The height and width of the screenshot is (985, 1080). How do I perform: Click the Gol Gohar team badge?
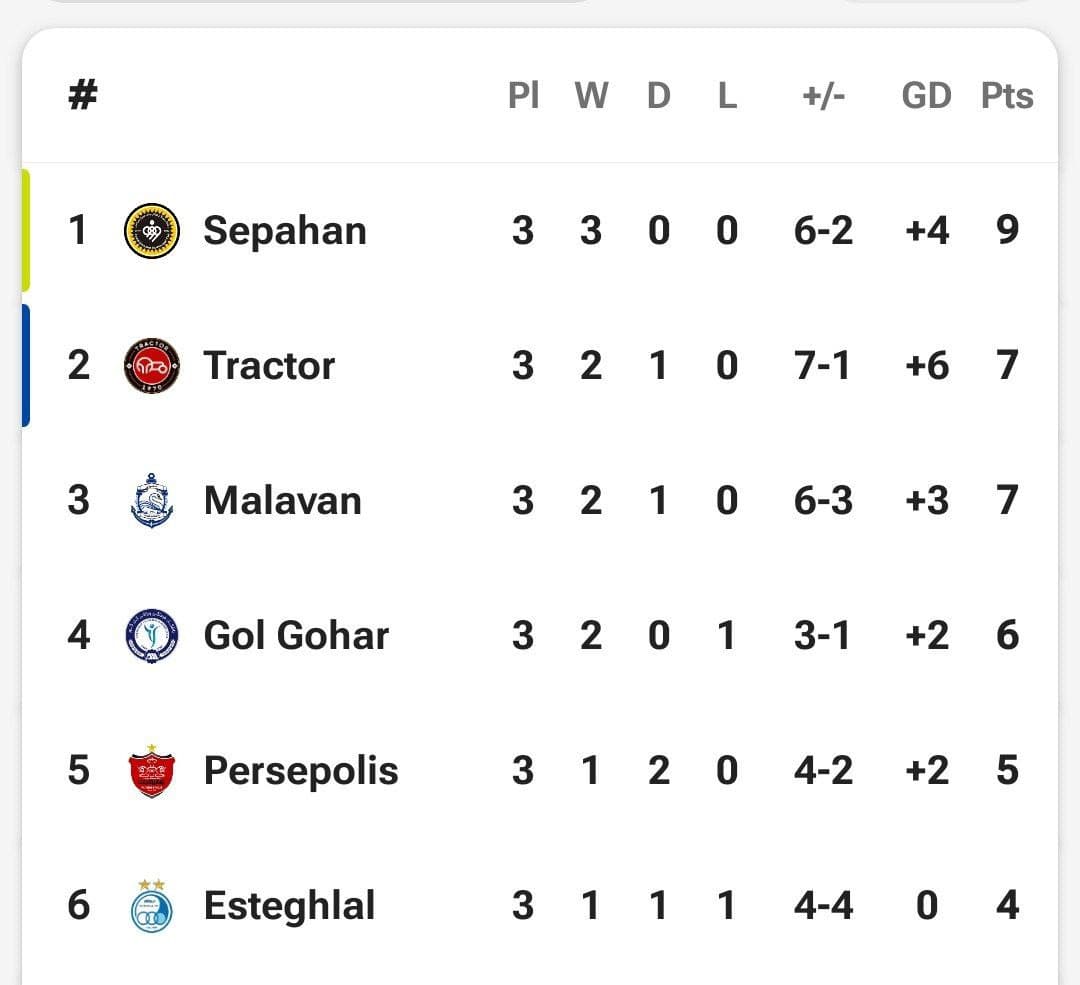tap(152, 636)
